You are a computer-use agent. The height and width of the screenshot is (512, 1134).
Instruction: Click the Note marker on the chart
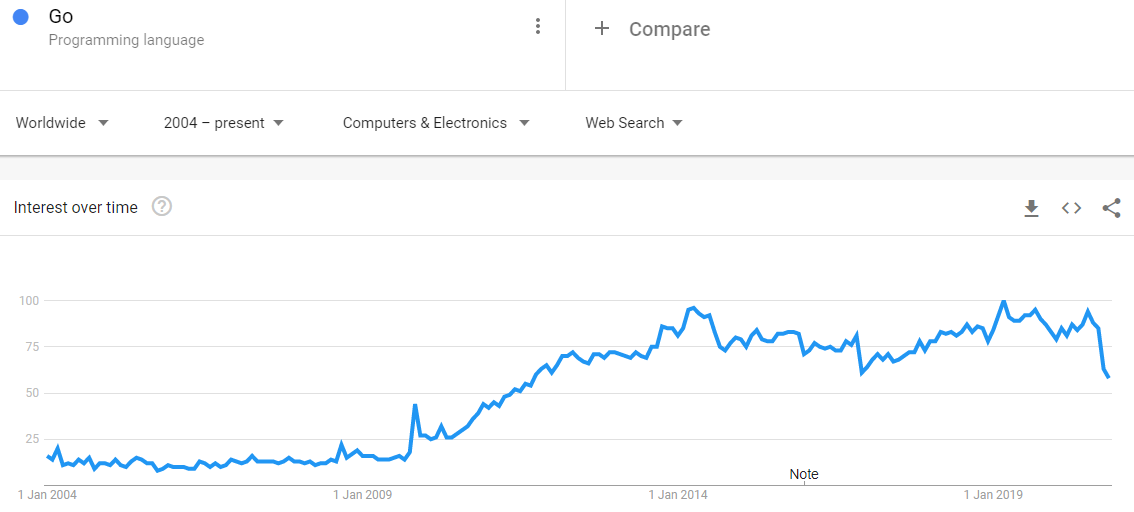point(804,475)
